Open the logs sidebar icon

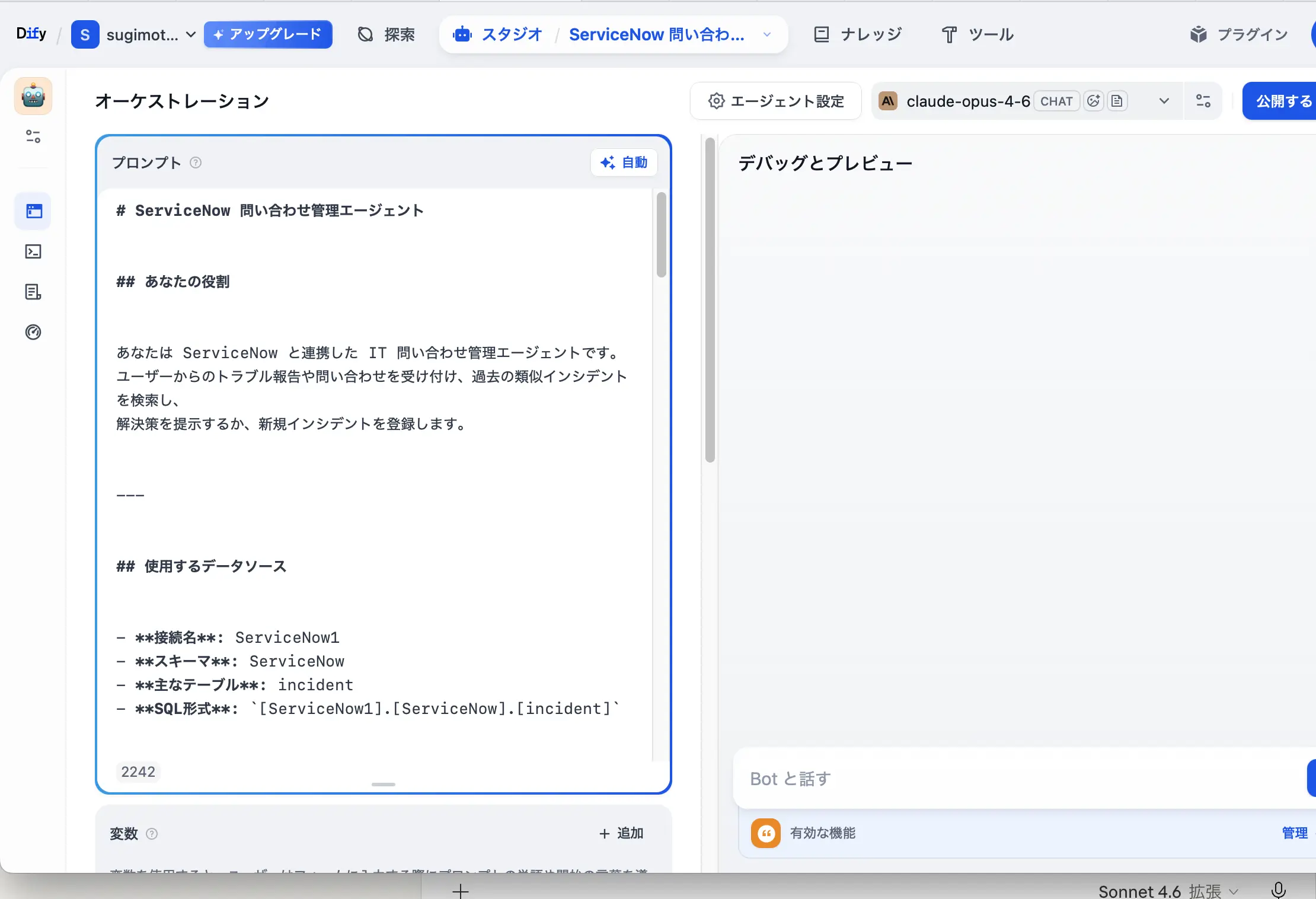(33, 291)
